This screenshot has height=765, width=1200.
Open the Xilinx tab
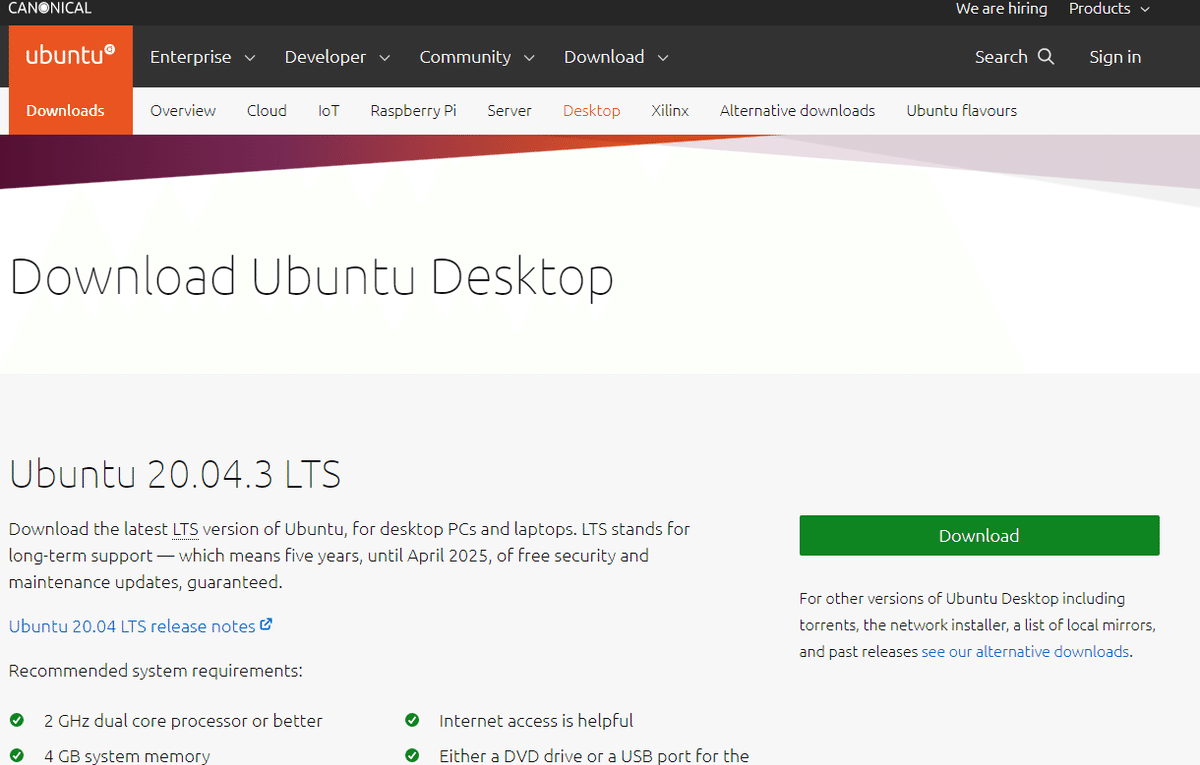670,111
